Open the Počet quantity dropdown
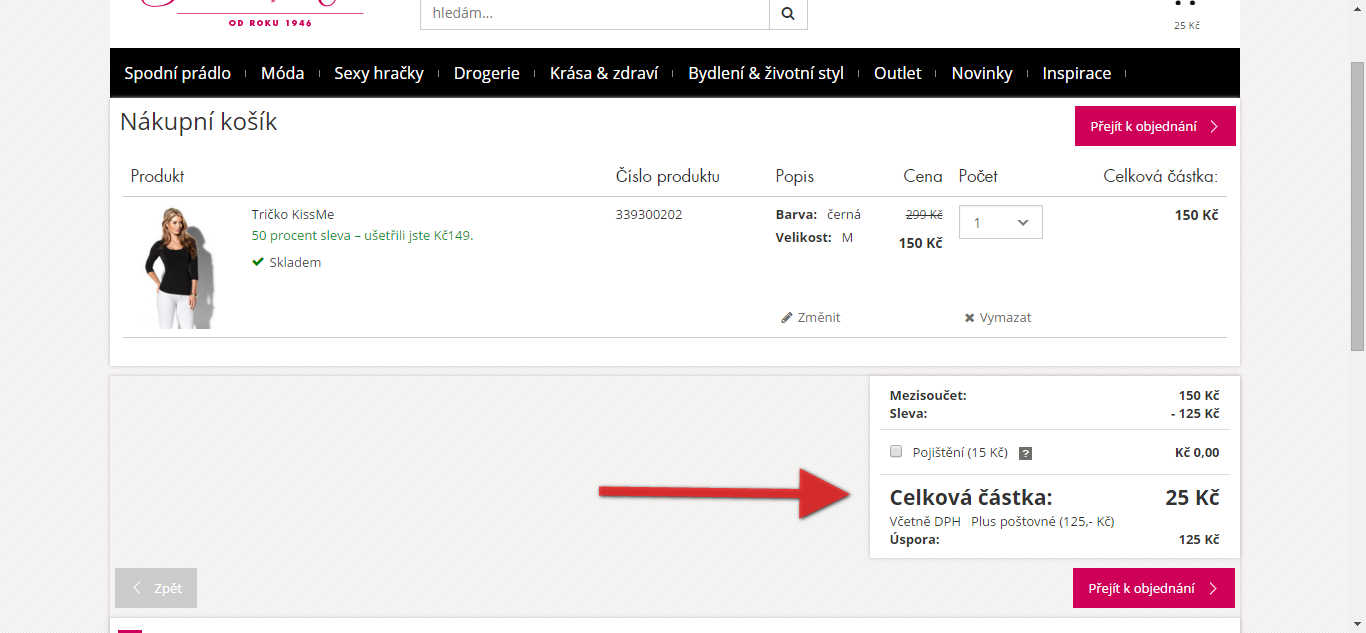Image resolution: width=1366 pixels, height=633 pixels. 1001,222
